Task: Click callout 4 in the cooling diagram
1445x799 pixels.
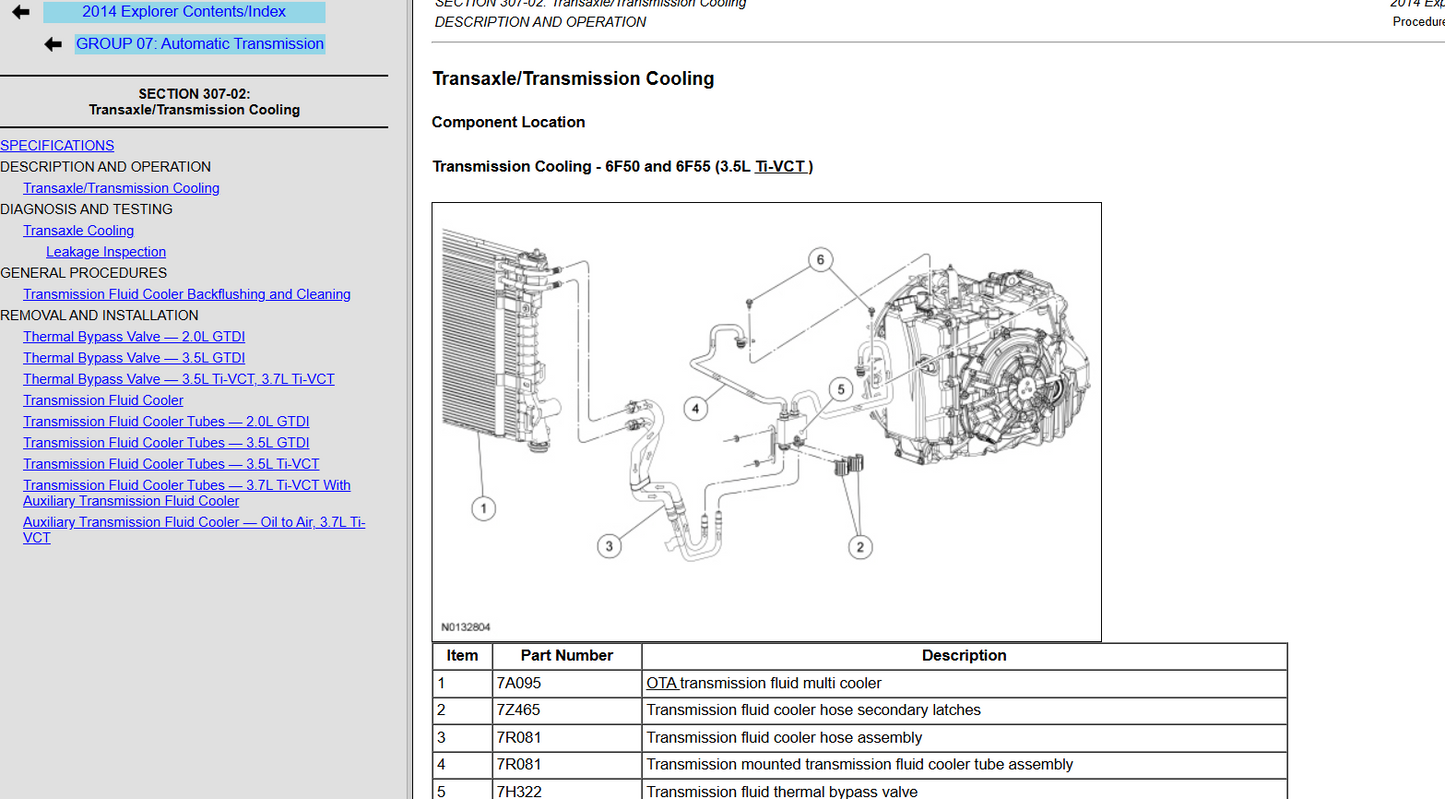Action: pyautogui.click(x=696, y=408)
